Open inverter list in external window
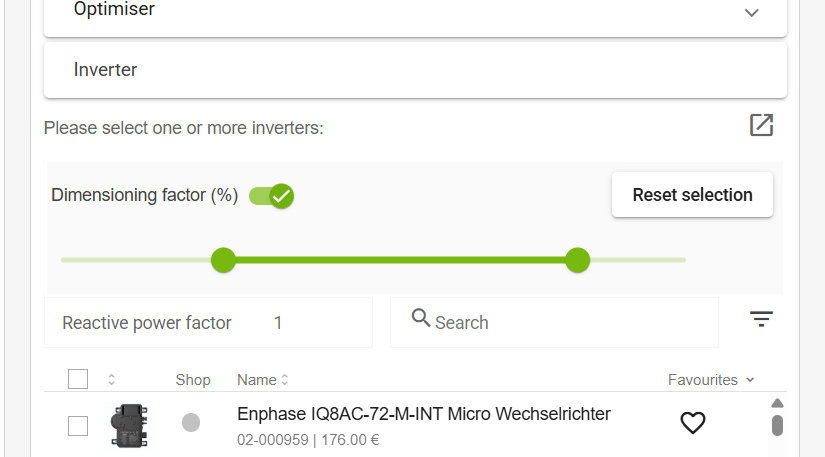This screenshot has height=457, width=825. [x=761, y=125]
